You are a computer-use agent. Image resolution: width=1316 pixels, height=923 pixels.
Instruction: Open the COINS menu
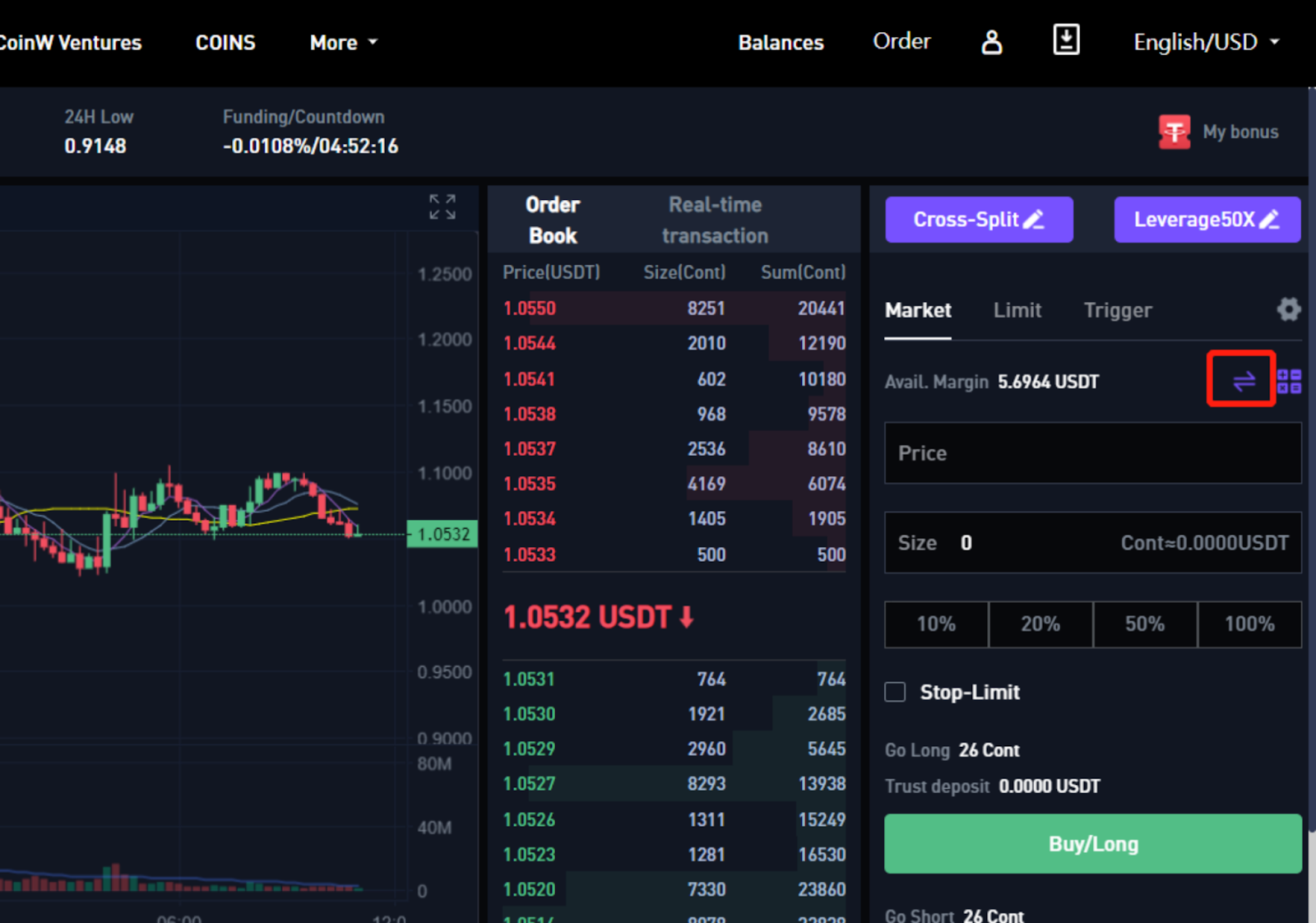[225, 43]
